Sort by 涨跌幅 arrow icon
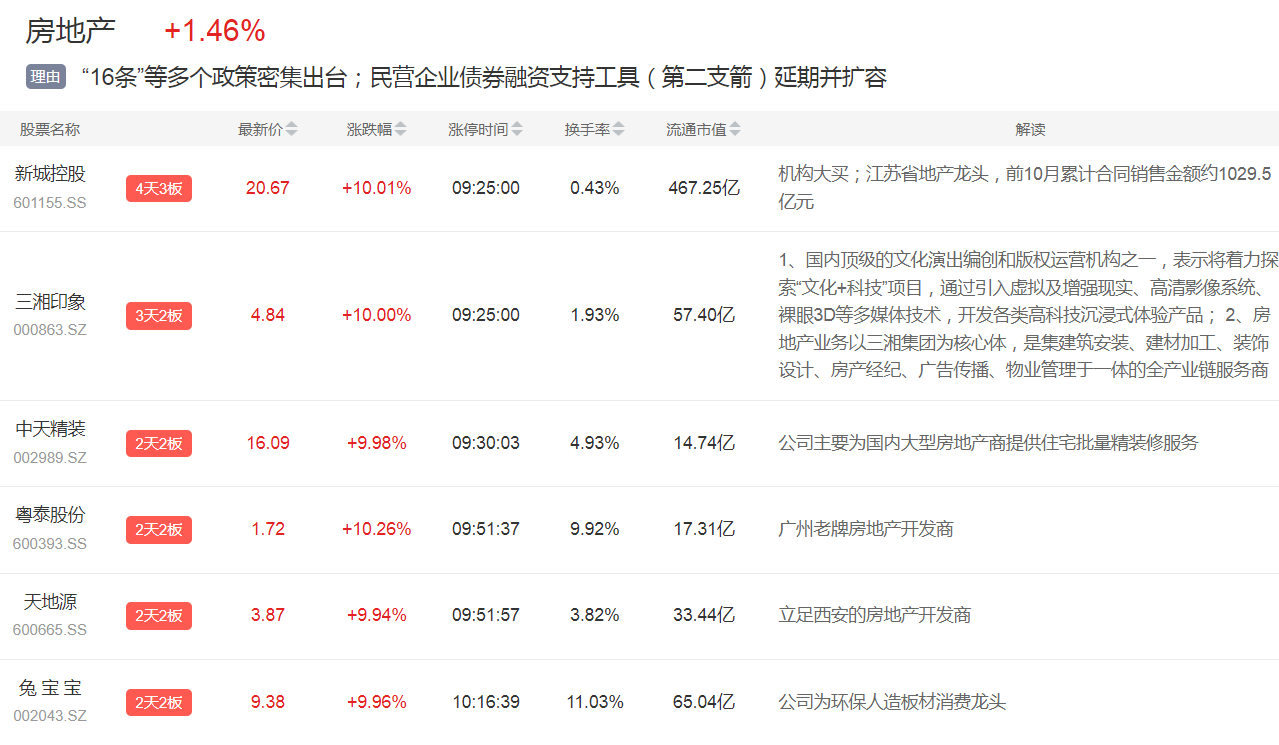 [x=400, y=129]
